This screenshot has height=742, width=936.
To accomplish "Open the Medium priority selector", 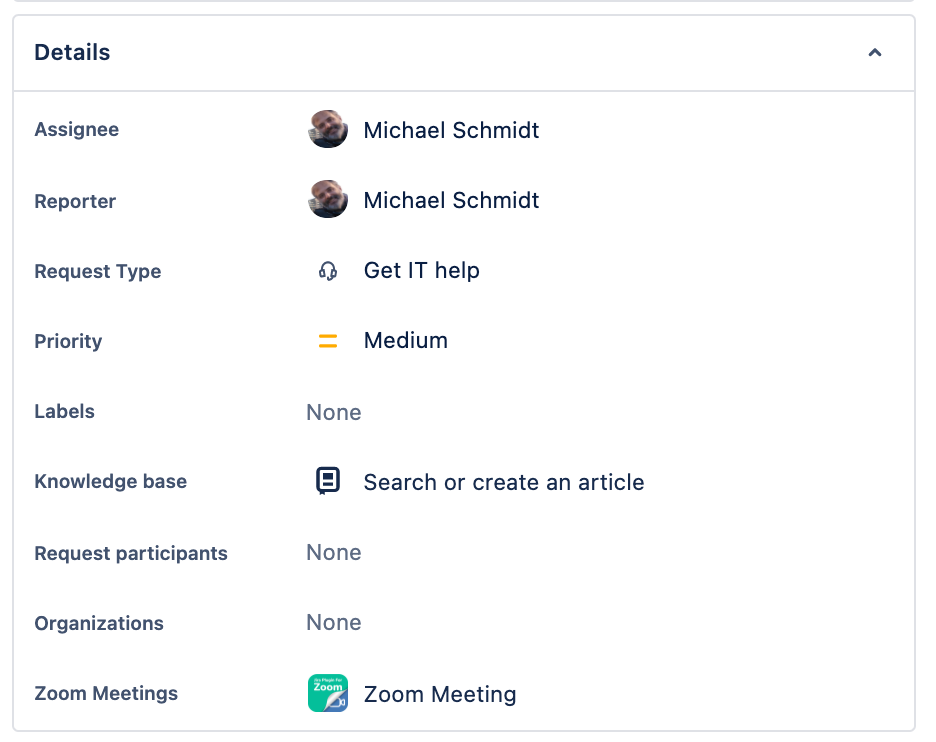I will (405, 341).
